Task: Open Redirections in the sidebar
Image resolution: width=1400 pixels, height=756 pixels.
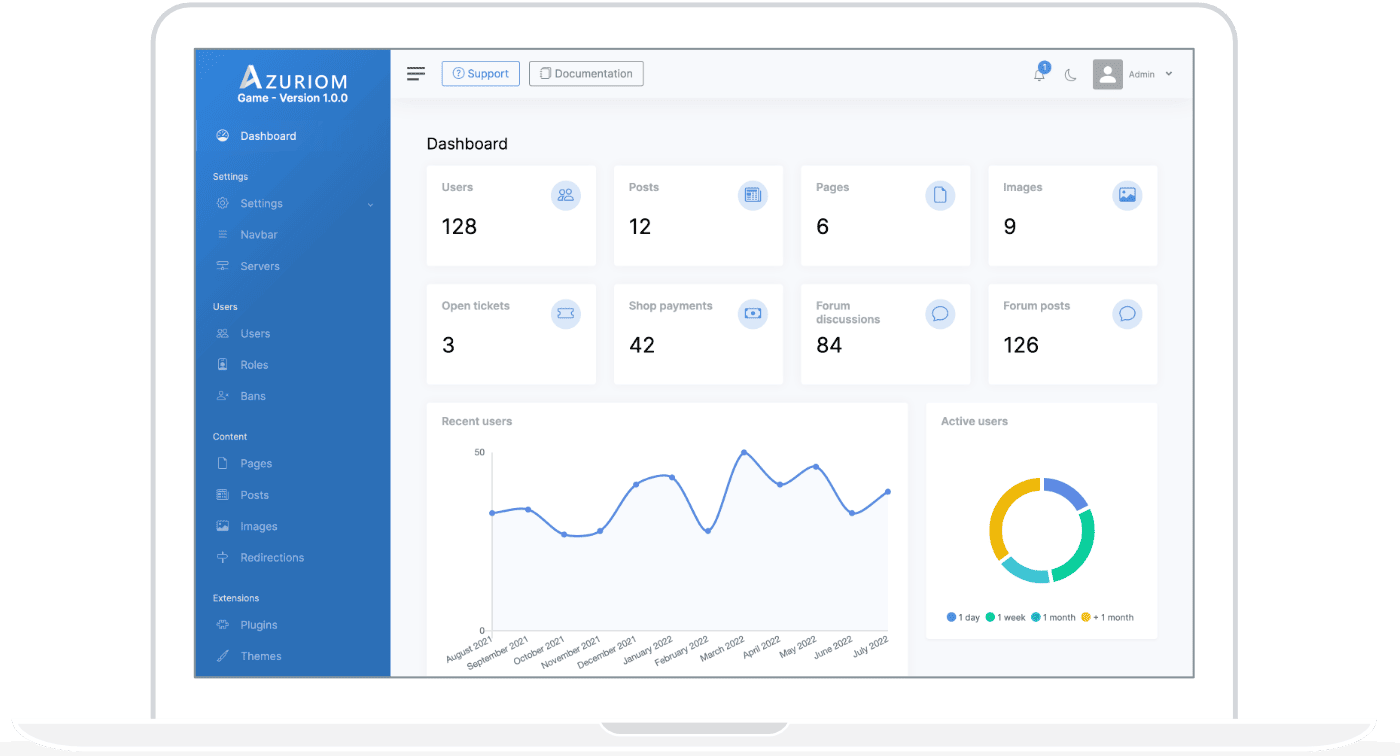Action: (272, 558)
